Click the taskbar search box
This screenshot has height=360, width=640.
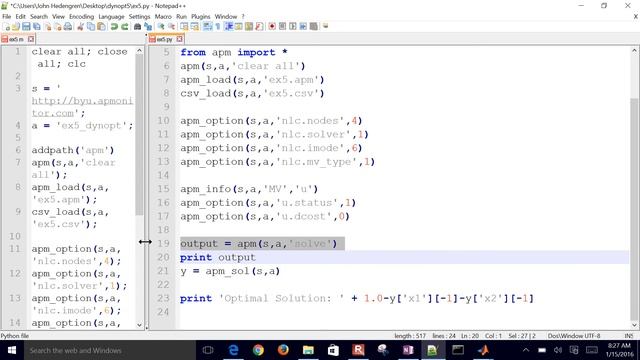tap(109, 350)
